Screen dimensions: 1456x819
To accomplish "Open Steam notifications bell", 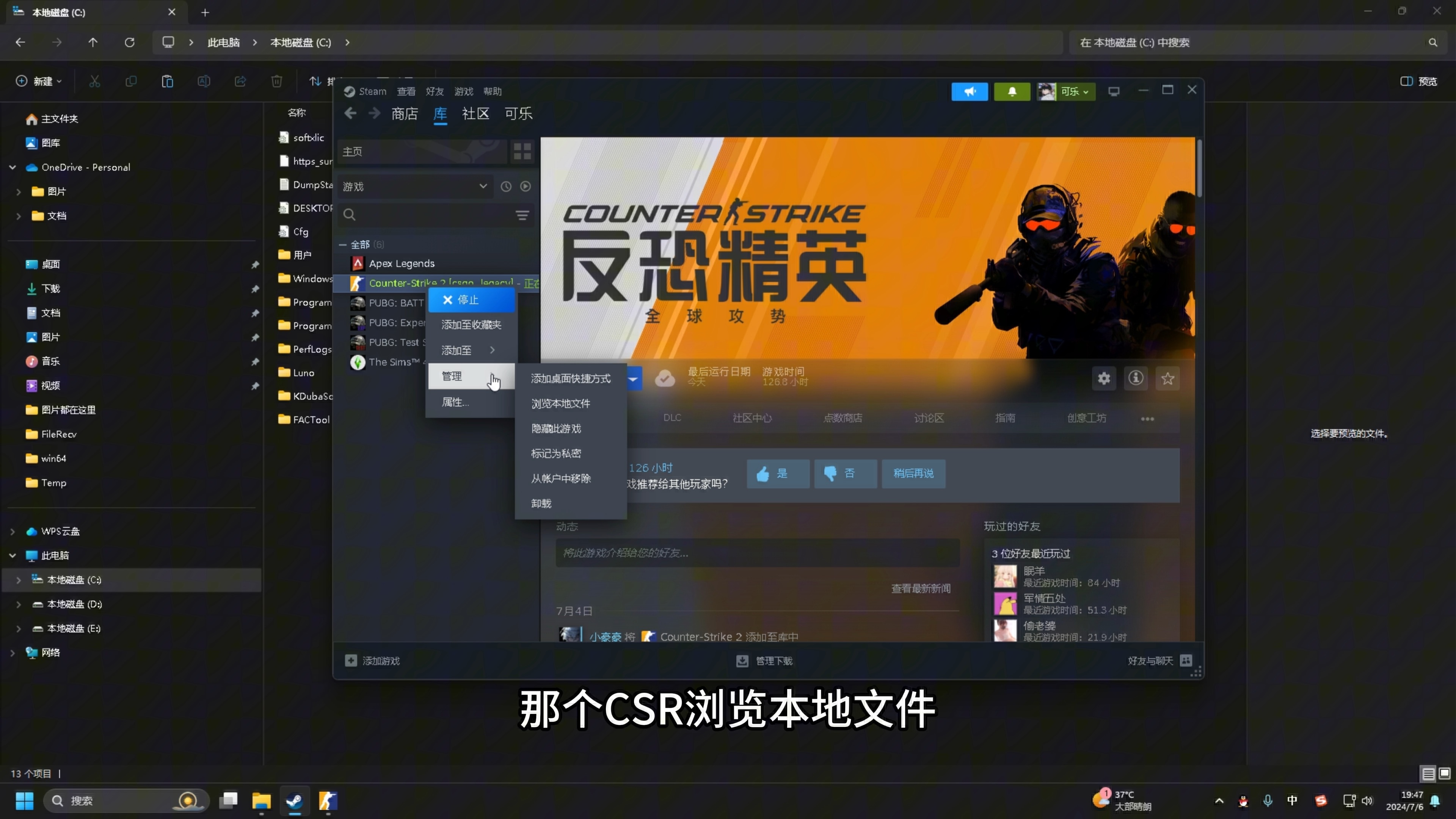I will click(1012, 91).
